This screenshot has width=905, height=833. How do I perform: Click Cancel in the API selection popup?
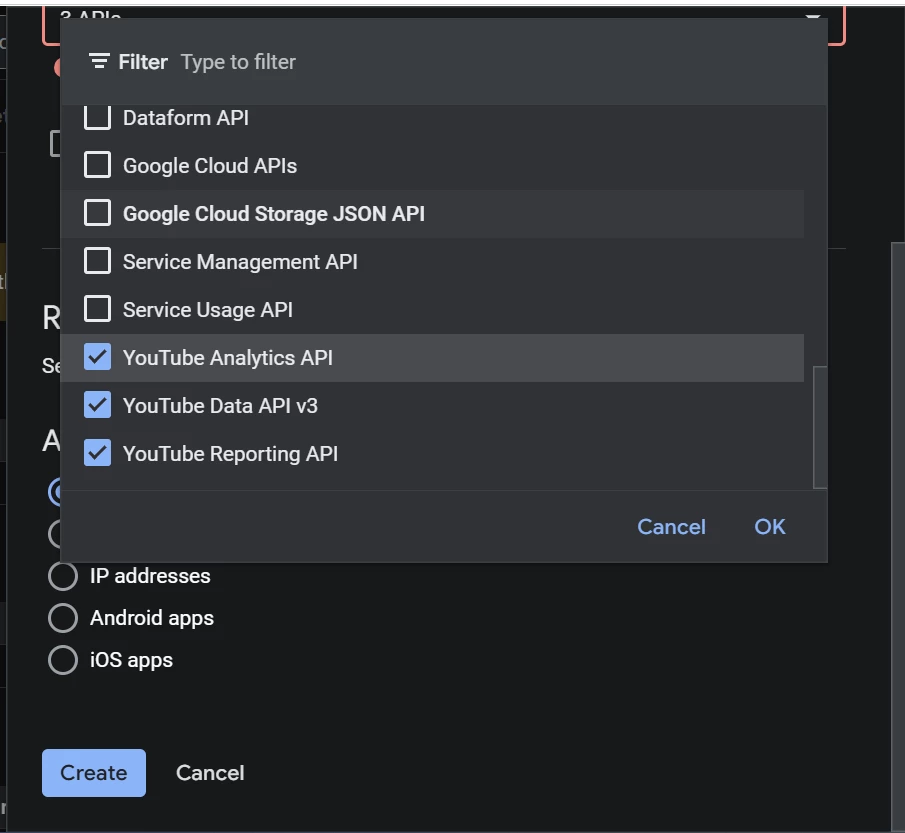point(671,526)
